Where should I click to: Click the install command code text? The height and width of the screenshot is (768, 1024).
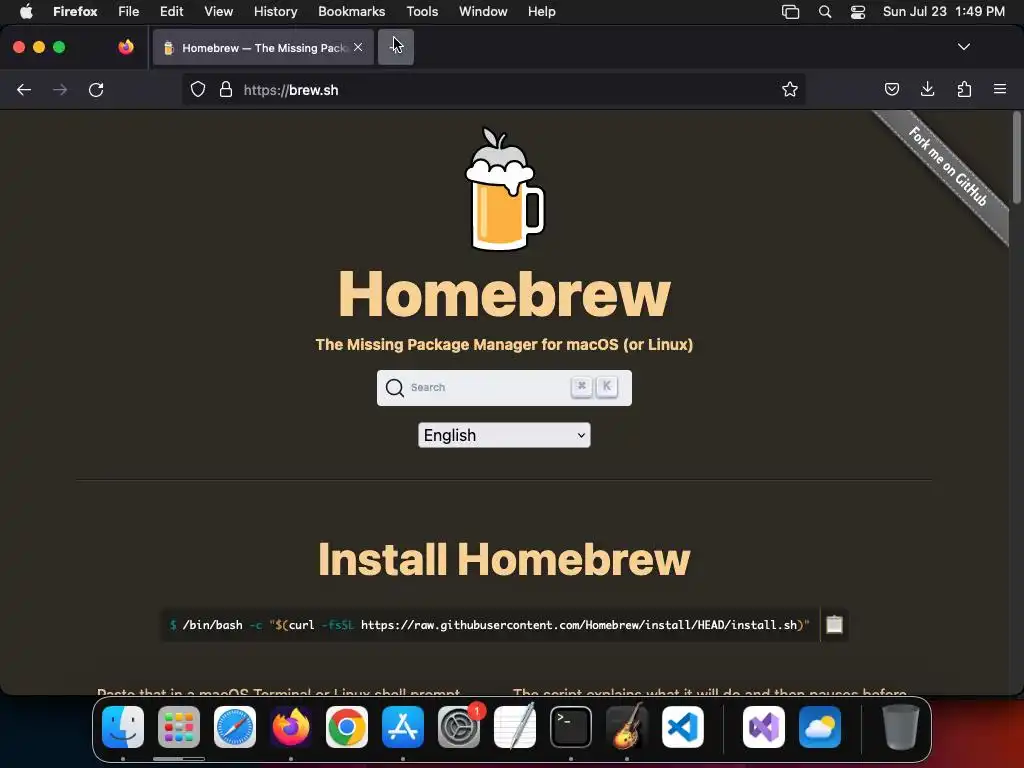pos(489,625)
